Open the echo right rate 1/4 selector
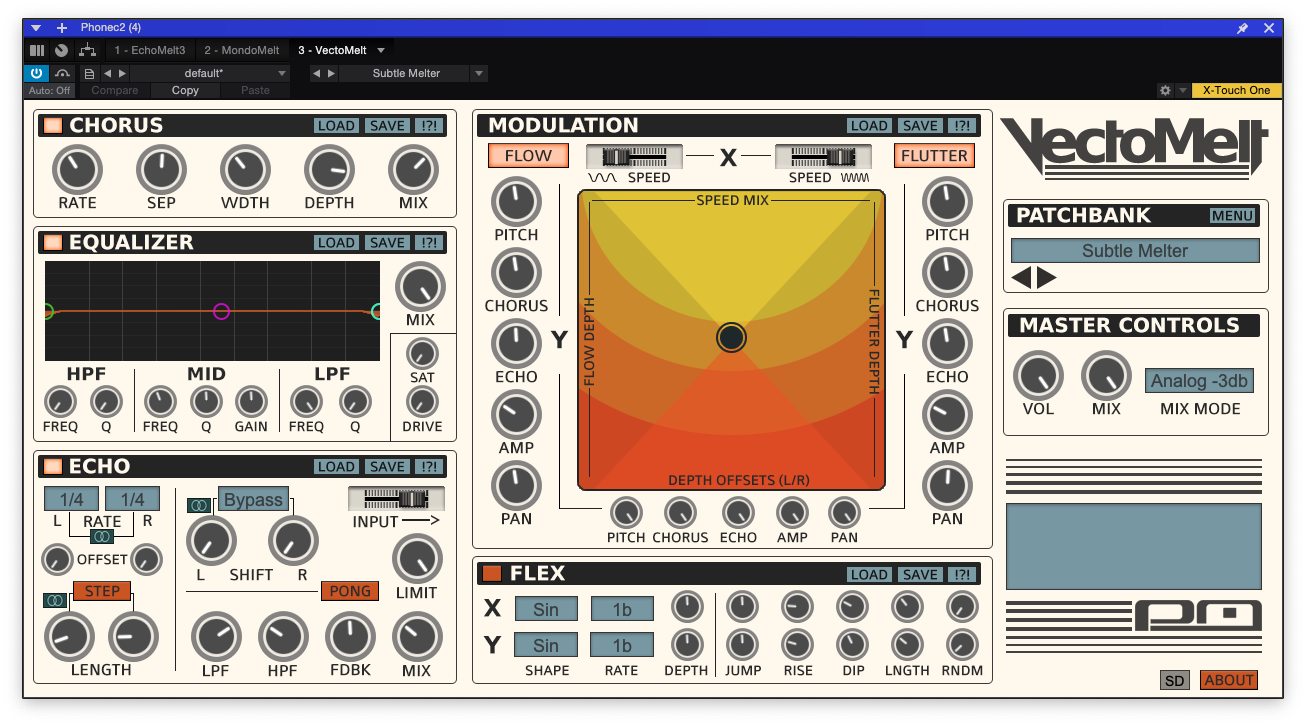The width and height of the screenshot is (1306, 725). 132,499
